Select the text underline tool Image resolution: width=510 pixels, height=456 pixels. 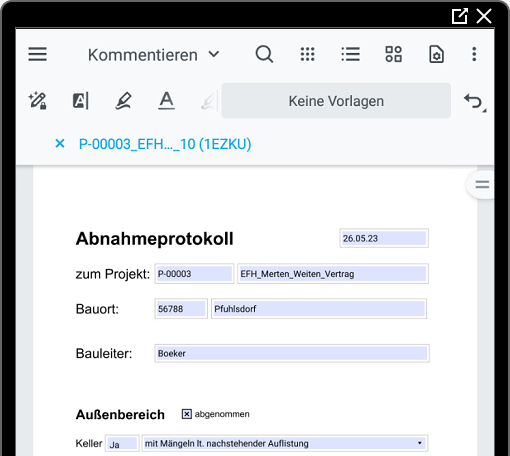coord(166,101)
